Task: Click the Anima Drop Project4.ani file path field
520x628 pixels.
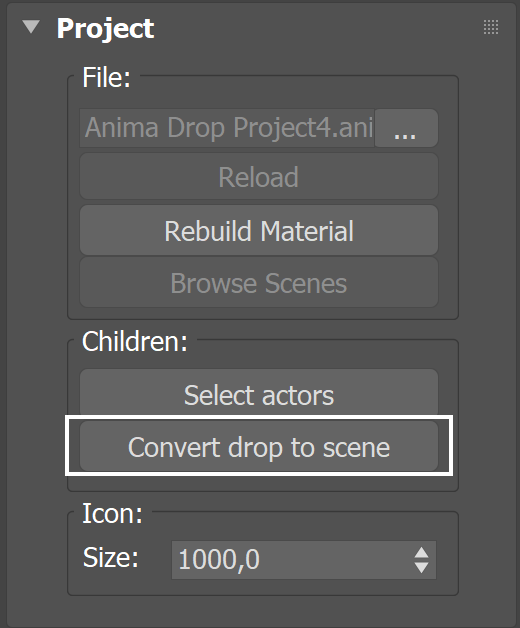Action: 227,128
